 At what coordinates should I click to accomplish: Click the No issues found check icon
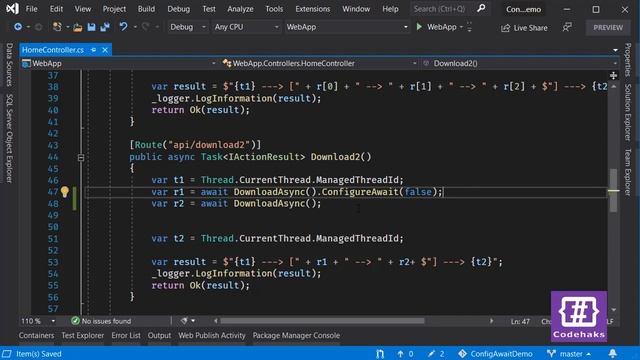75,321
